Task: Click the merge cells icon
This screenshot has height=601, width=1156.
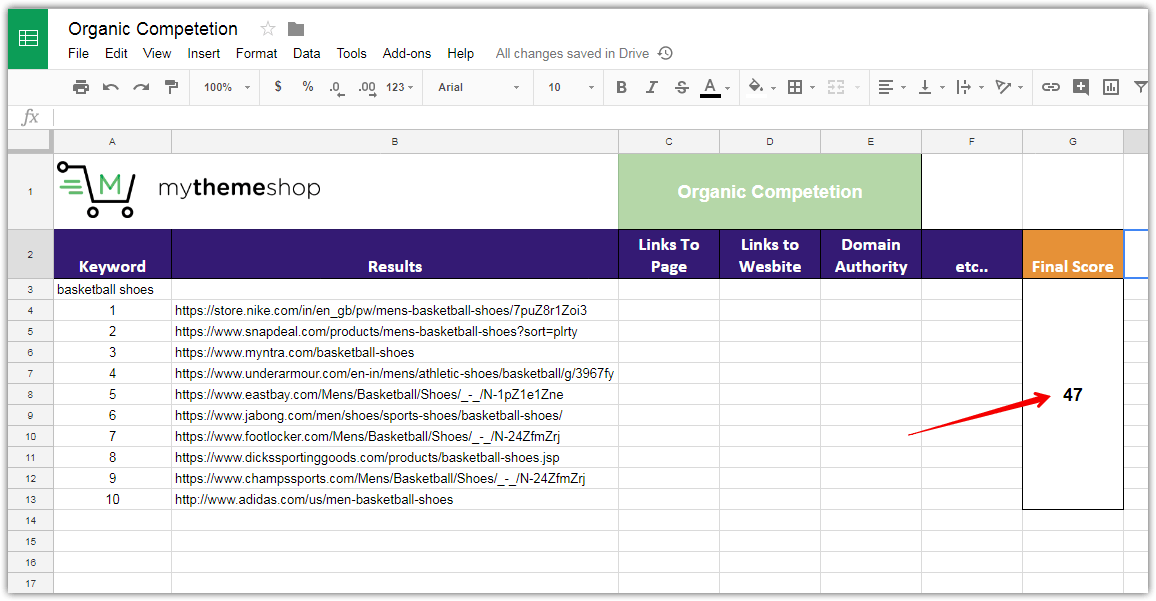Action: click(835, 87)
